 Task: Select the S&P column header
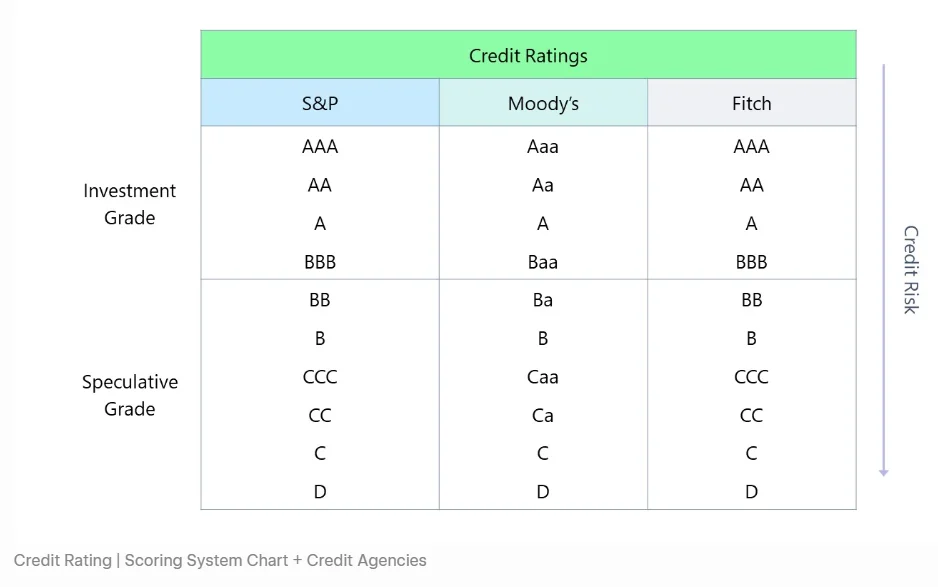click(x=320, y=103)
